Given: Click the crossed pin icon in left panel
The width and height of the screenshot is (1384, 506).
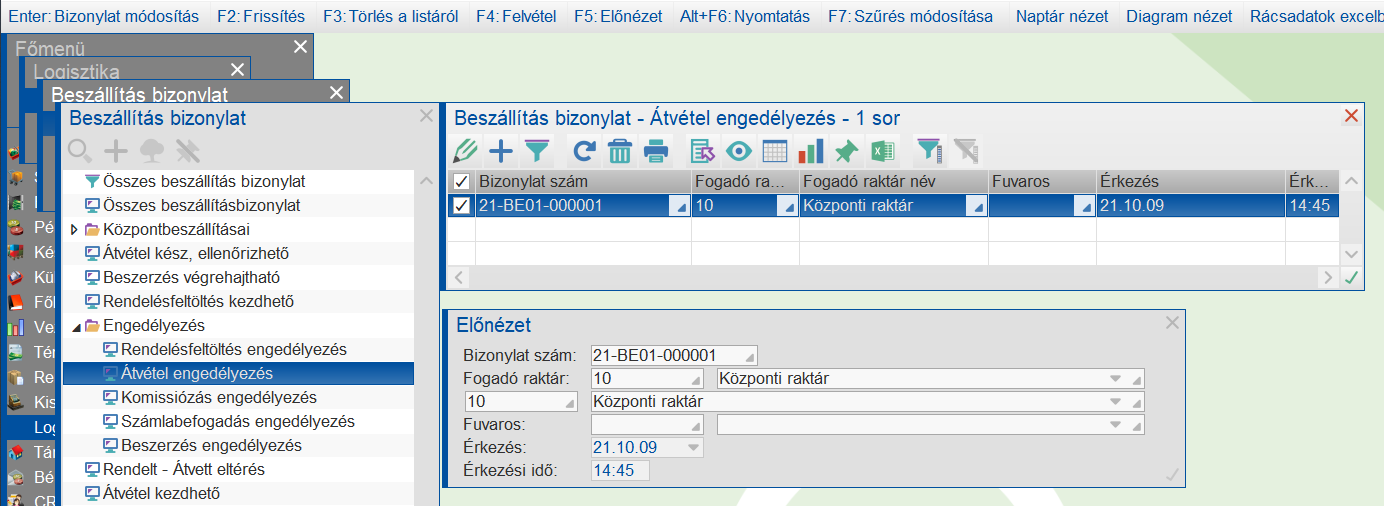Looking at the screenshot, I should tap(188, 151).
